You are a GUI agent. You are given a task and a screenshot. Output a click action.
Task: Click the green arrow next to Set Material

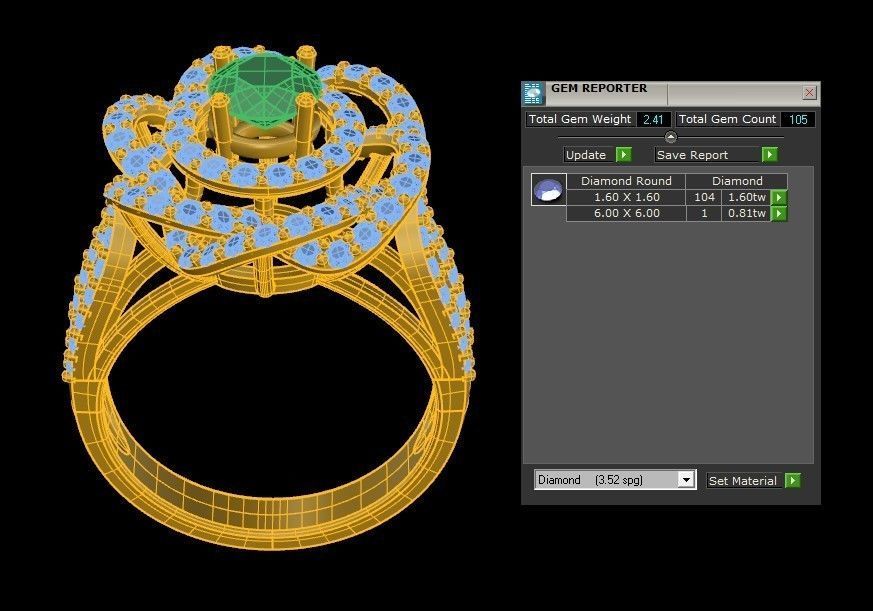pyautogui.click(x=792, y=480)
